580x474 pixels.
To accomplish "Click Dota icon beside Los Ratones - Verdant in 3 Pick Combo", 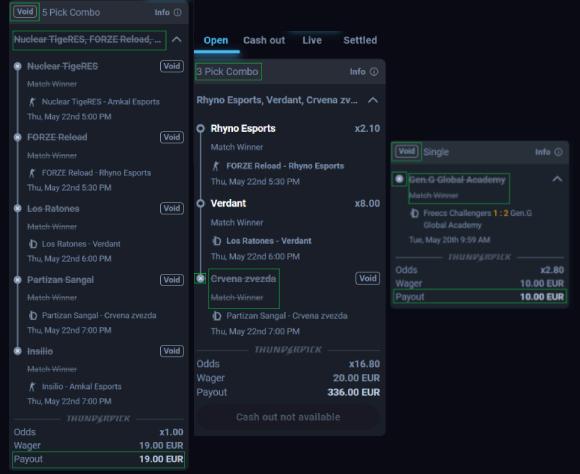I will coord(217,241).
